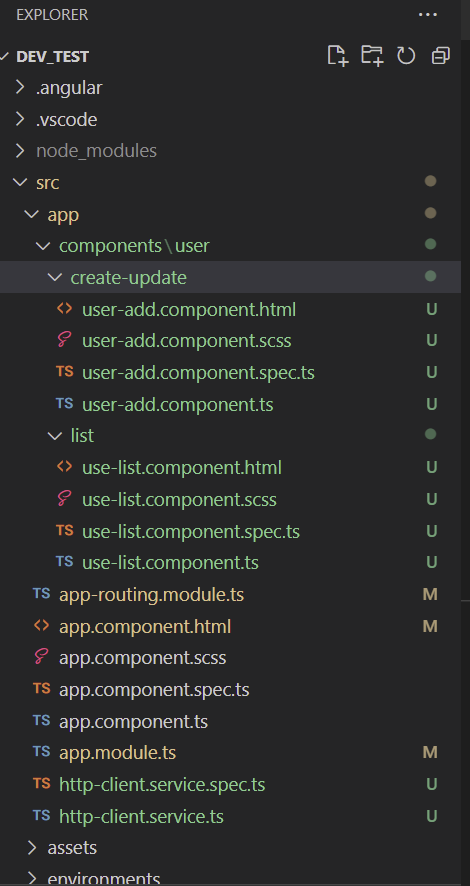
Task: Select http-client.service.ts file
Action: click(x=230, y=816)
